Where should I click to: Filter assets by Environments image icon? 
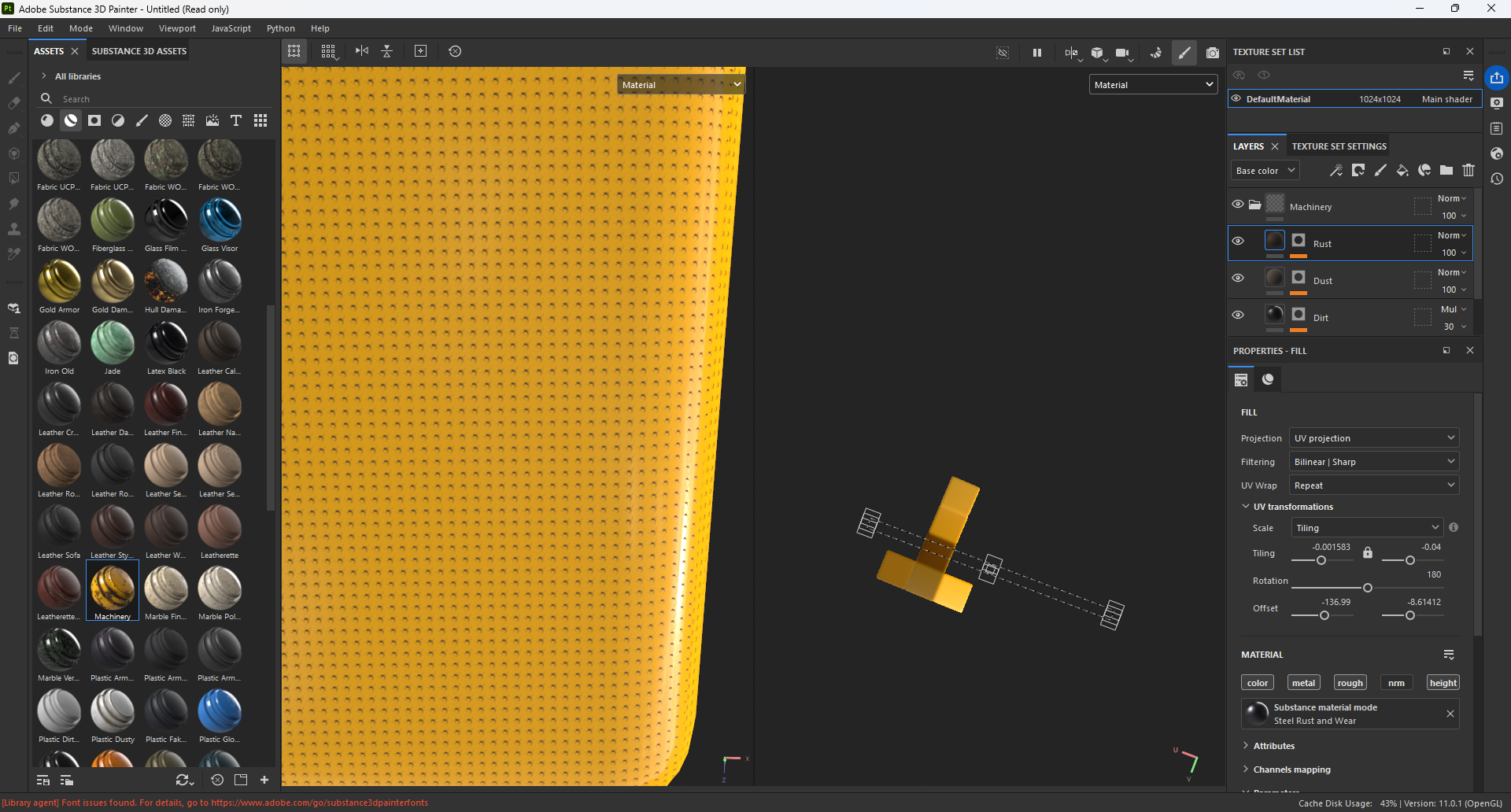[212, 120]
